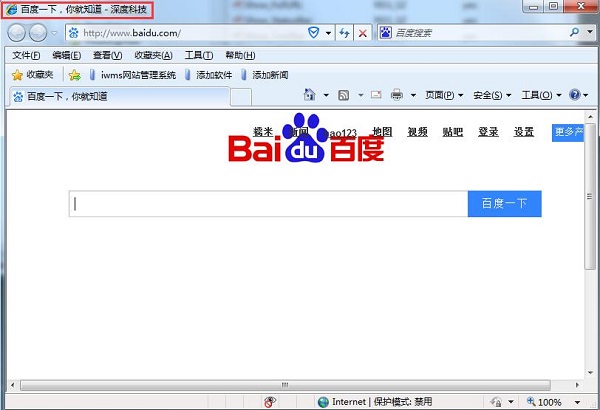Click the privacy eye icon in status bar

[270, 402]
